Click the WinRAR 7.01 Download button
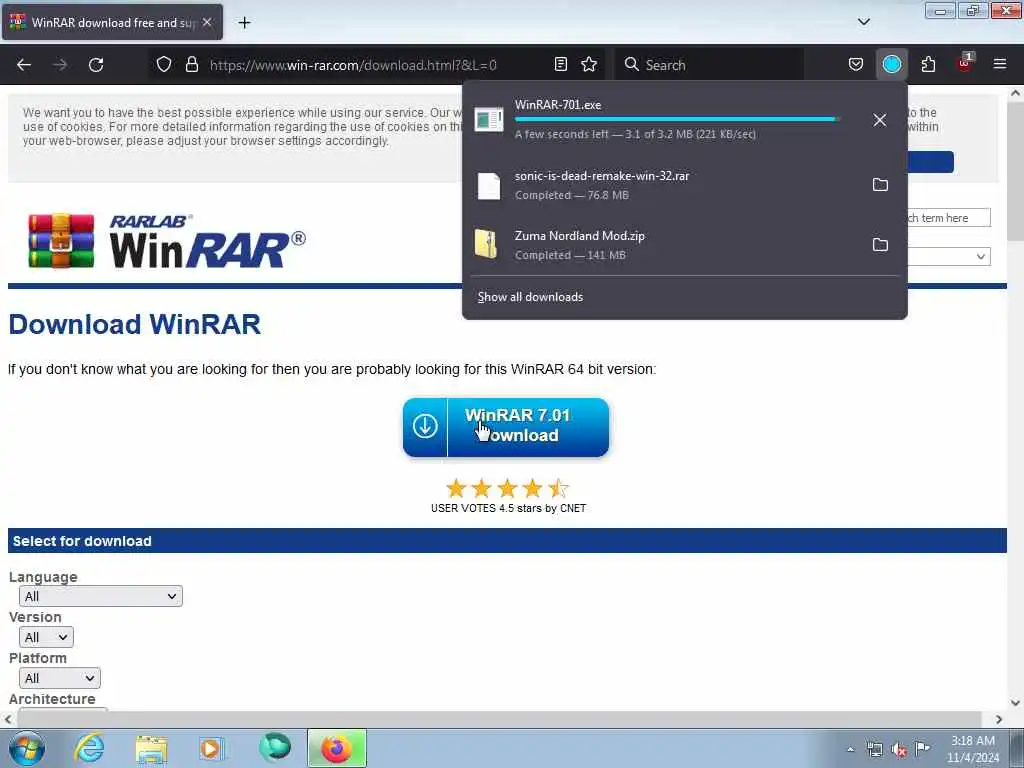This screenshot has width=1024, height=768. click(x=506, y=427)
